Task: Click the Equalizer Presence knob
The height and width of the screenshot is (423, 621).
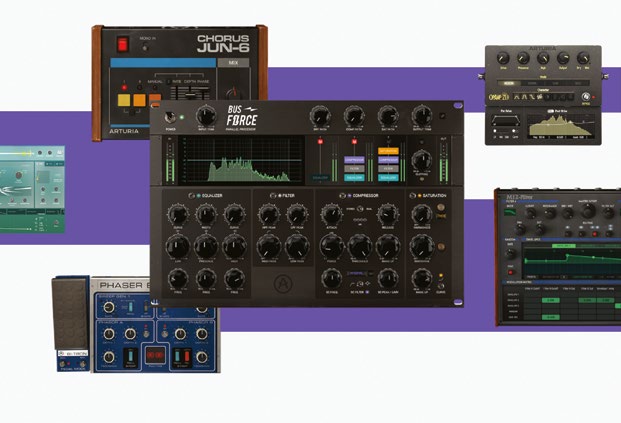Action: point(206,247)
